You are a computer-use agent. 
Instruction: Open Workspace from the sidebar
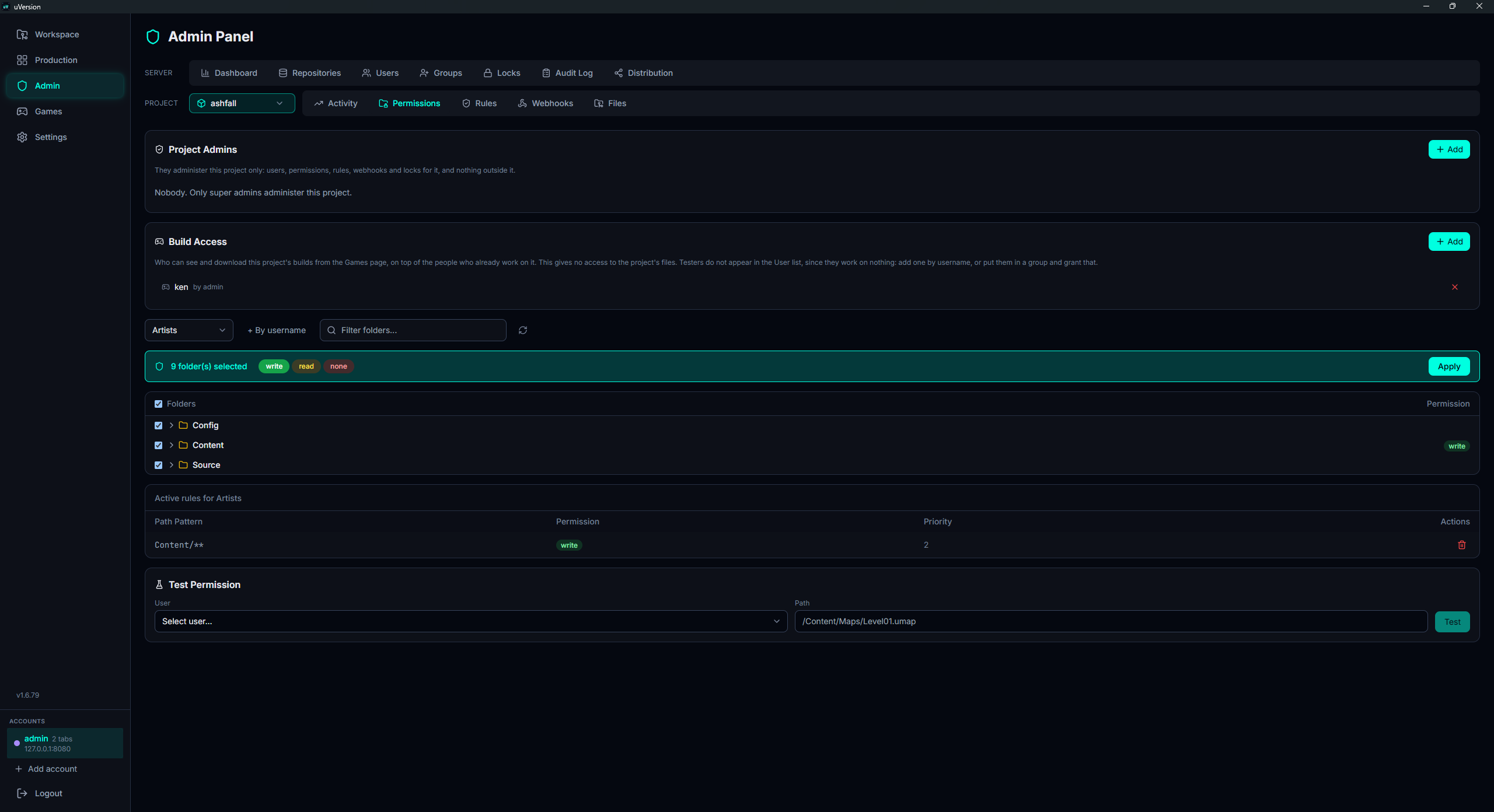(x=65, y=34)
